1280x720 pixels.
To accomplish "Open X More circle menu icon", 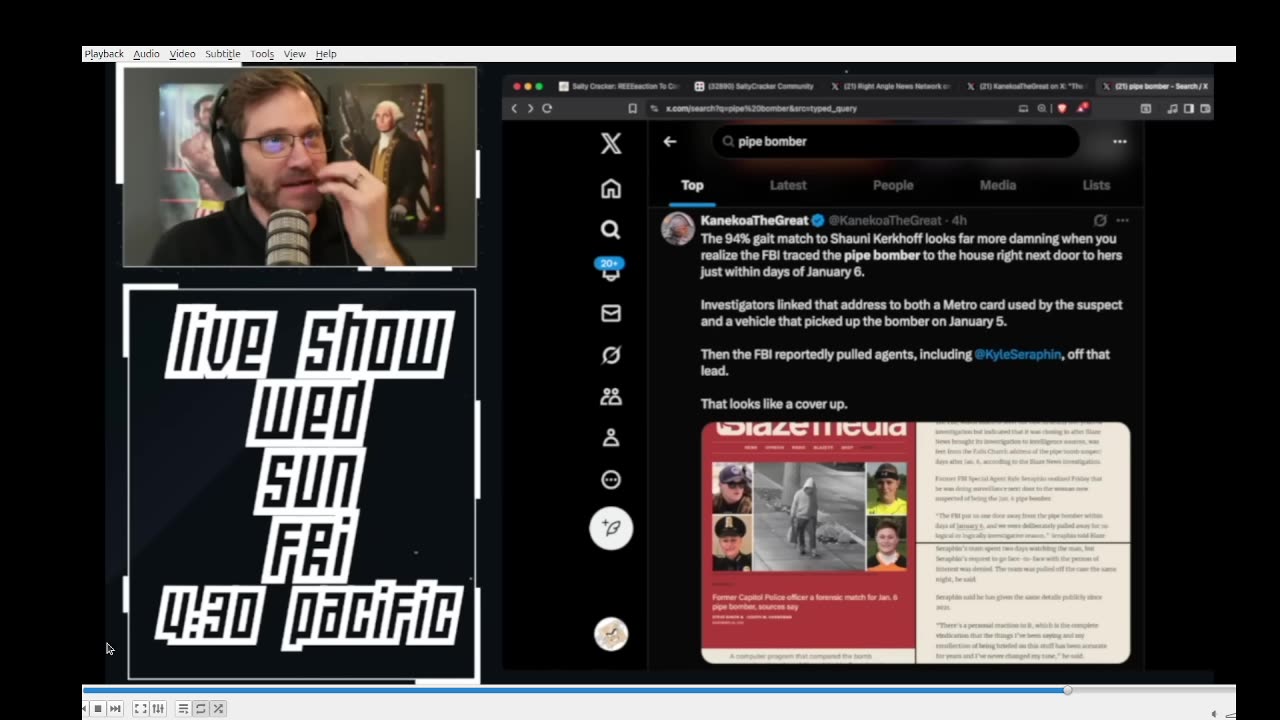I will click(611, 480).
